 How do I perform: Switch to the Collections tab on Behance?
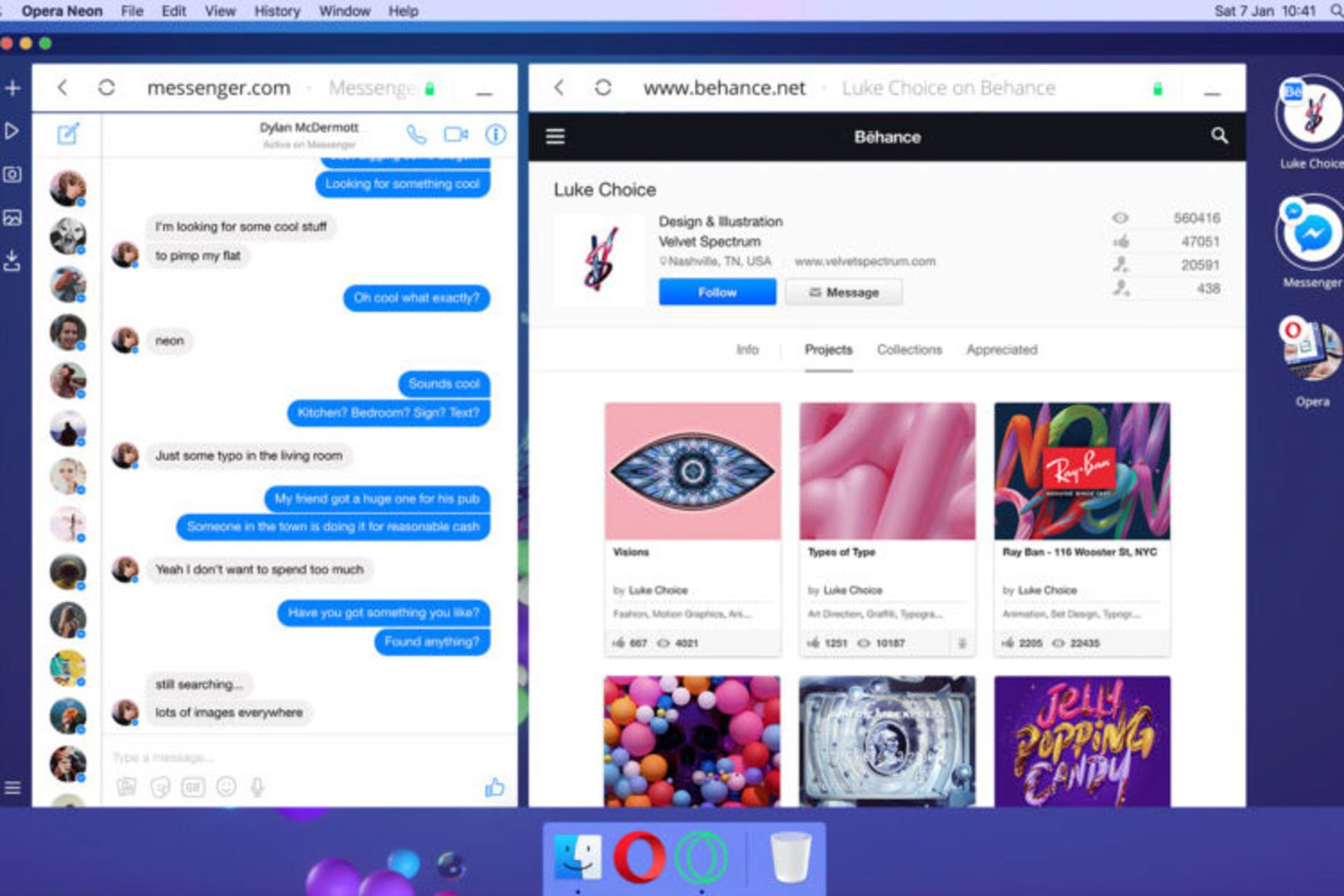tap(909, 349)
